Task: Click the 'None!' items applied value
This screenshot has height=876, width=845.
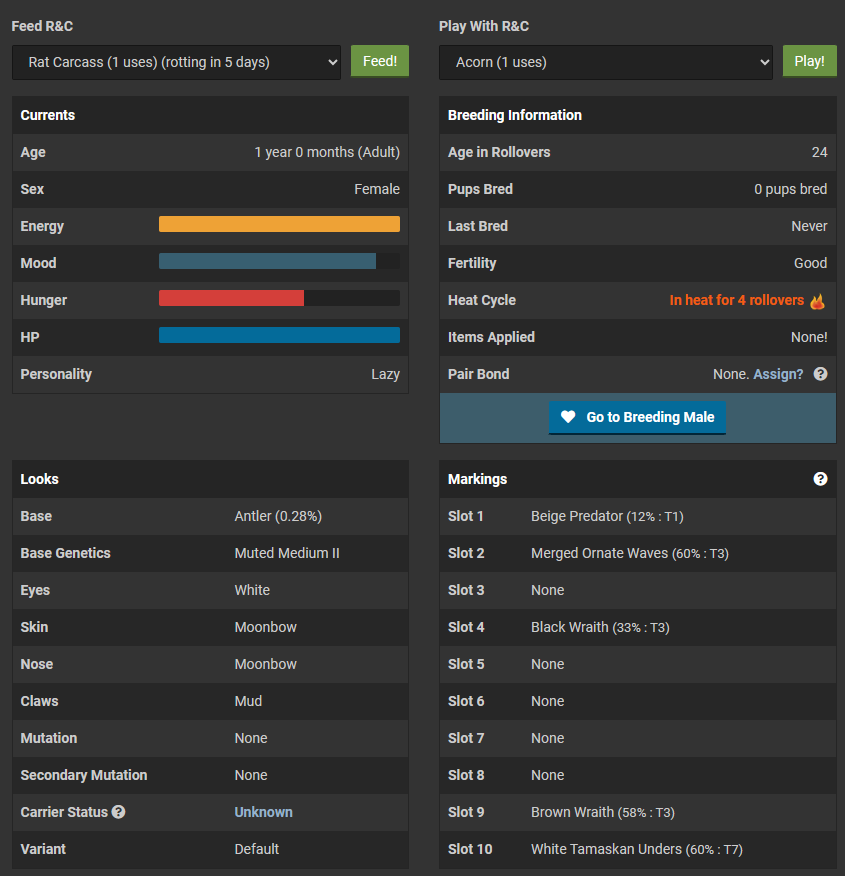Action: point(809,337)
